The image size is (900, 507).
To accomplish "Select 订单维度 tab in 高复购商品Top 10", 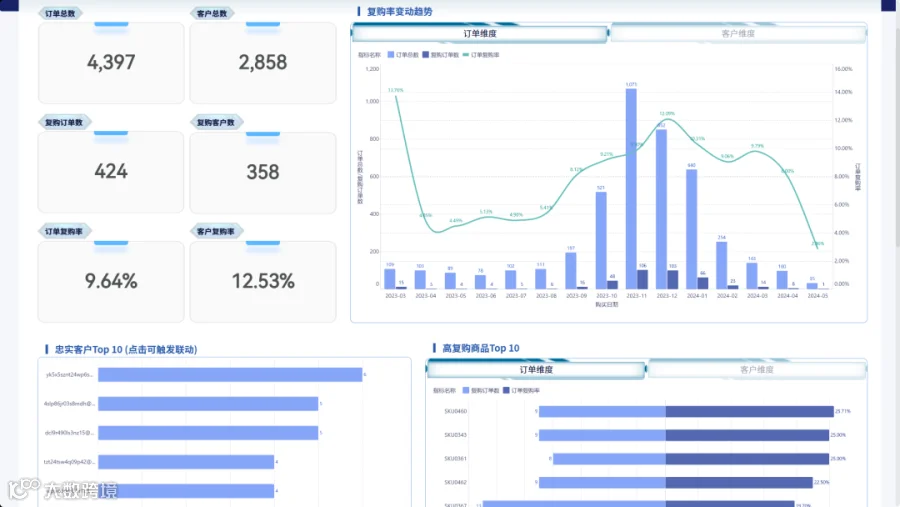I will [x=536, y=370].
